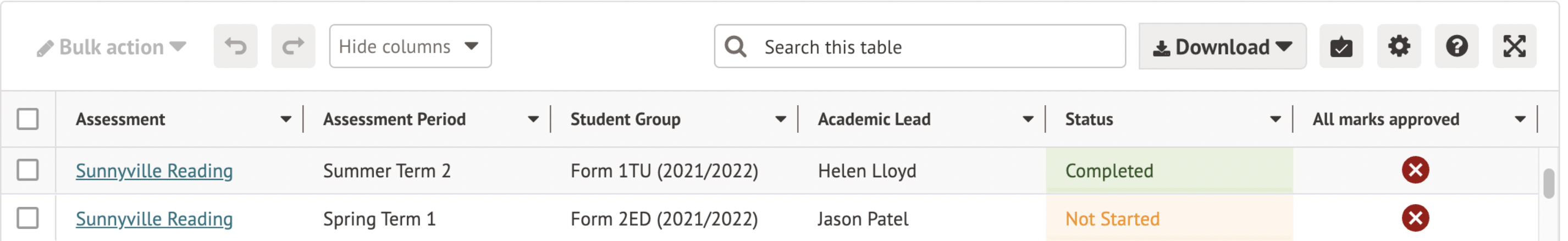Image resolution: width=1568 pixels, height=241 pixels.
Task: Open Sunnyville Reading link for Form 2ED
Action: click(154, 219)
